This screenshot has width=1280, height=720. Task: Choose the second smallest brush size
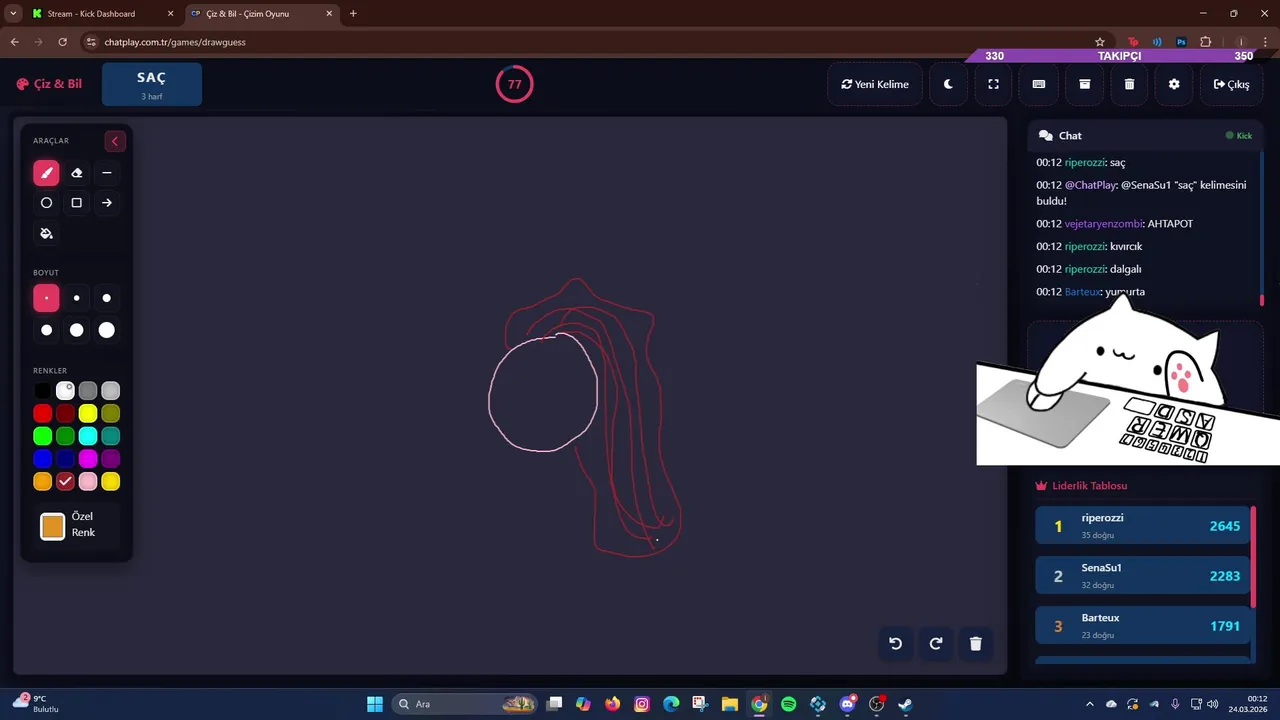tap(76, 298)
